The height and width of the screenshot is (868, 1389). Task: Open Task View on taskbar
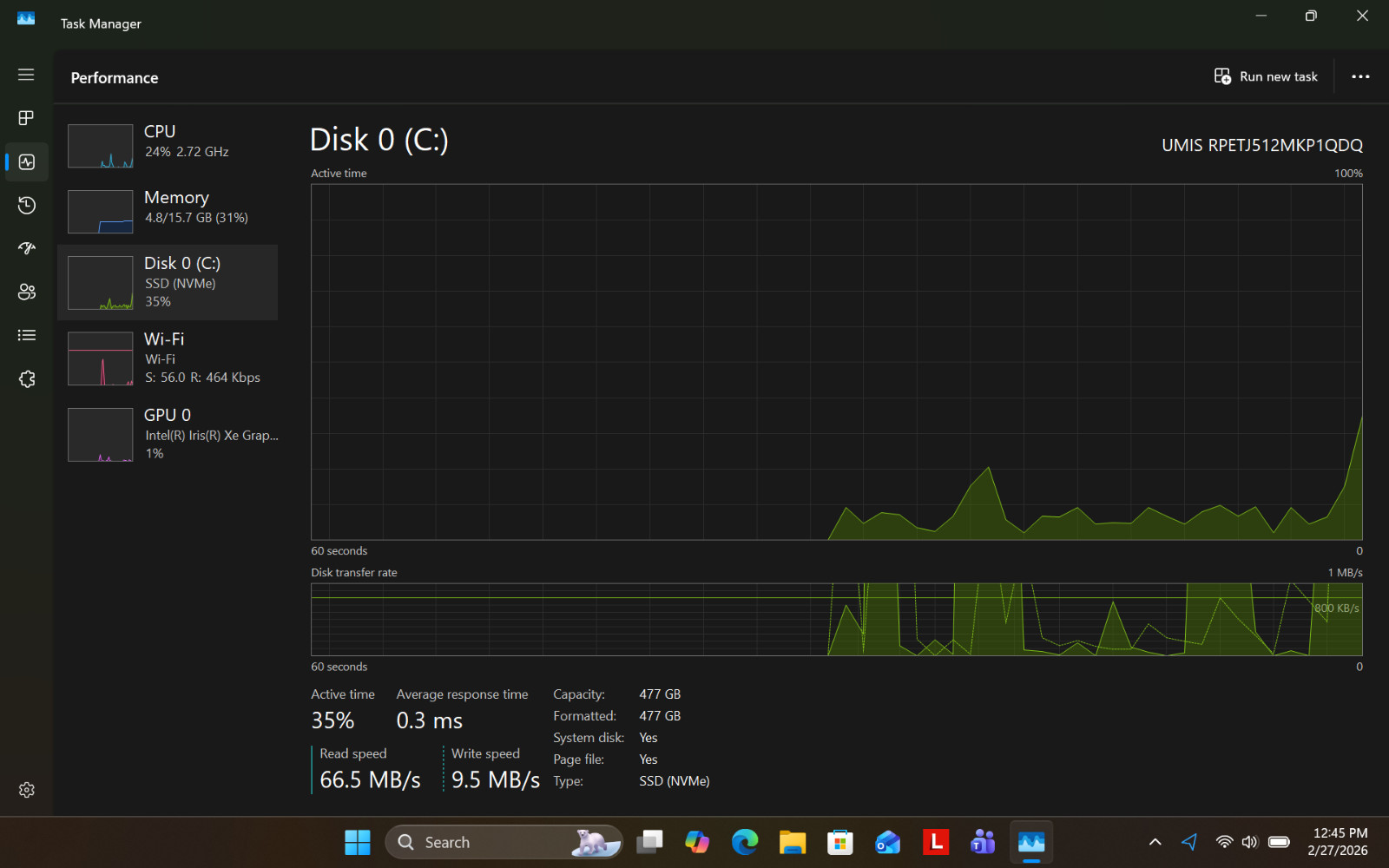click(x=649, y=842)
